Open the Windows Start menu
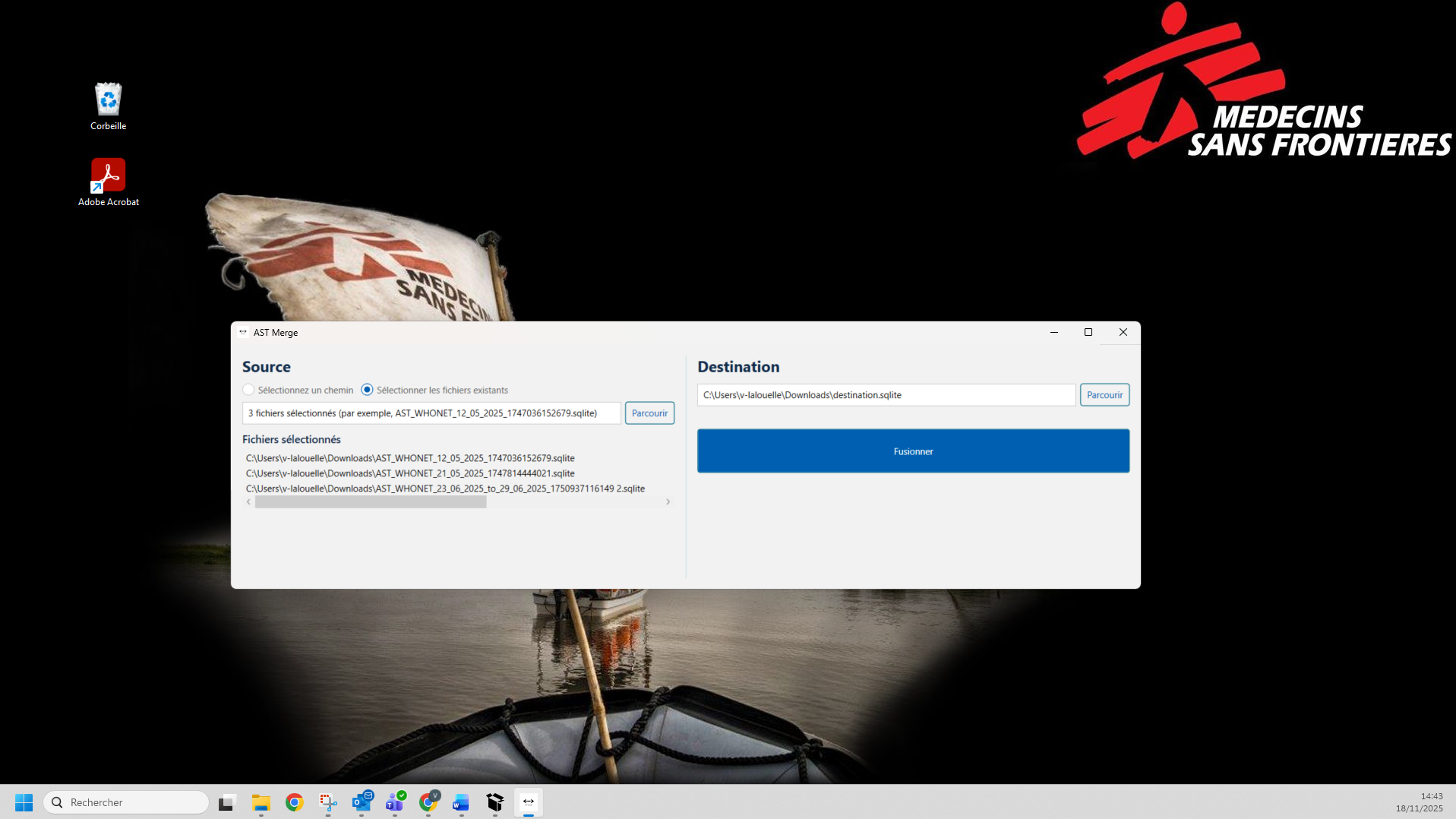Viewport: 1456px width, 819px height. coord(24,802)
